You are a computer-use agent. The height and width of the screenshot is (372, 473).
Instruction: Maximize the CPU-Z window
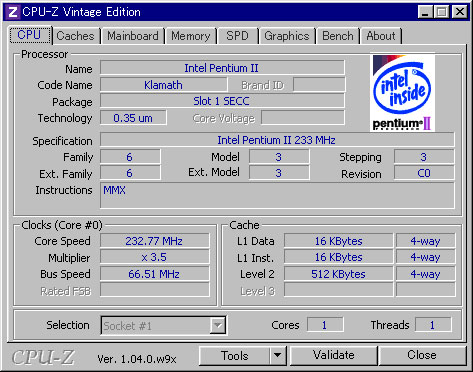442,12
